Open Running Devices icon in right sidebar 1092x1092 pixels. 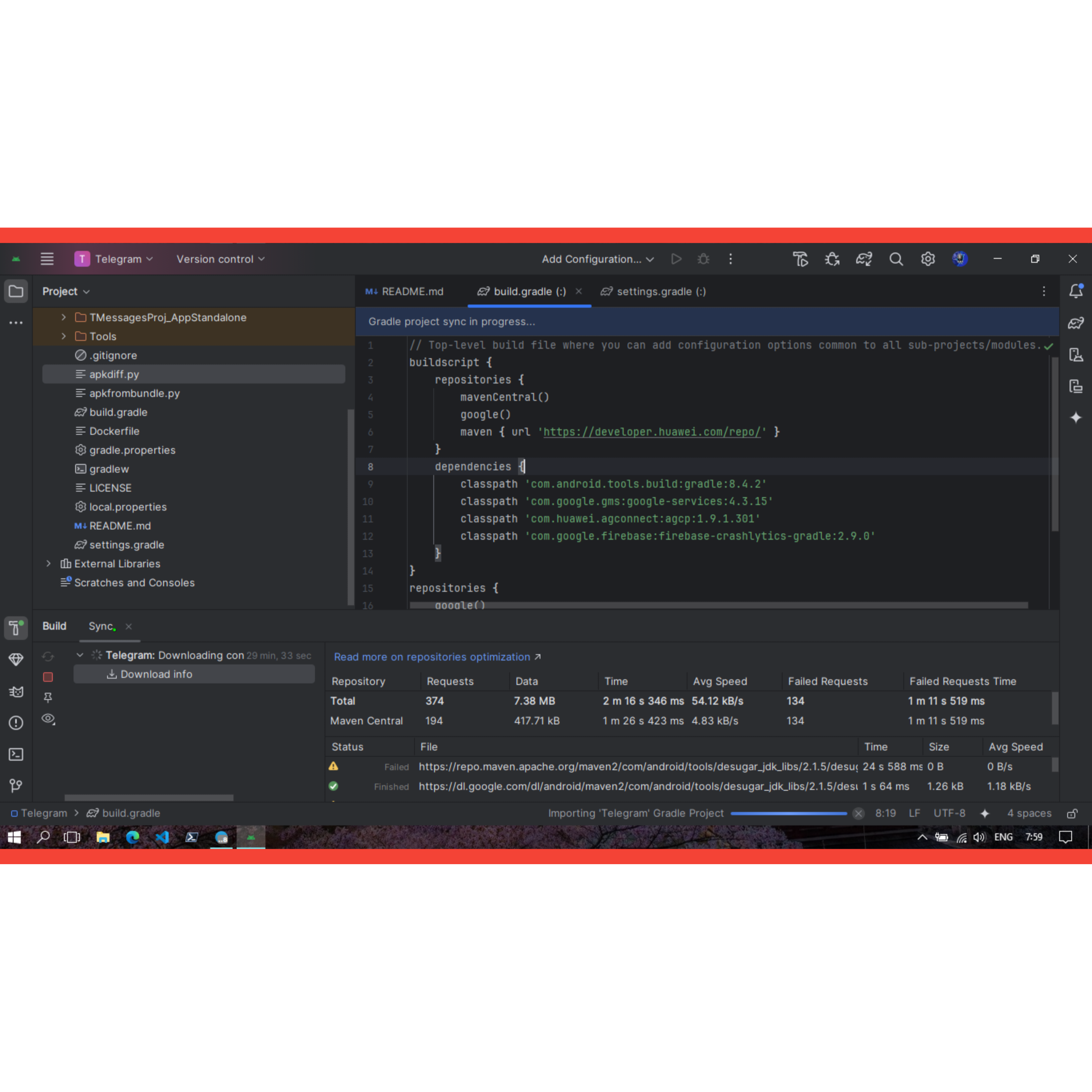tap(1076, 386)
